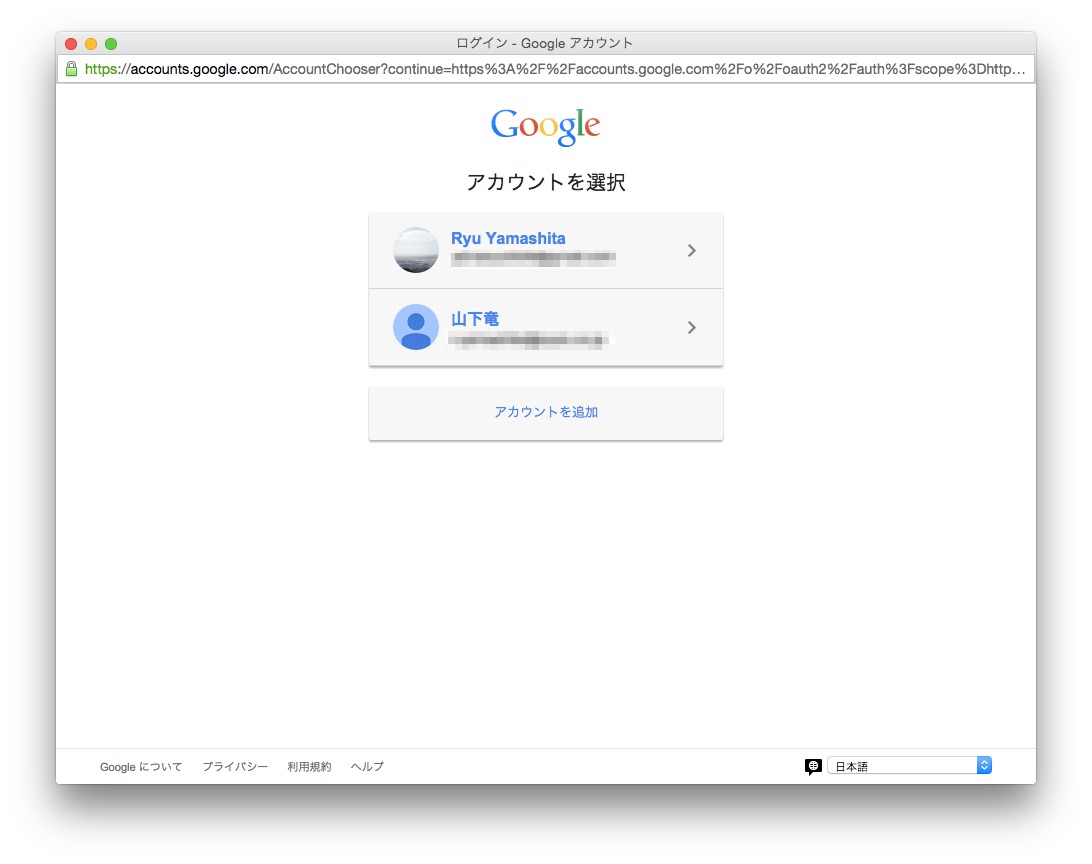The height and width of the screenshot is (864, 1092).
Task: Maximize the window with the green button
Action: 111,44
